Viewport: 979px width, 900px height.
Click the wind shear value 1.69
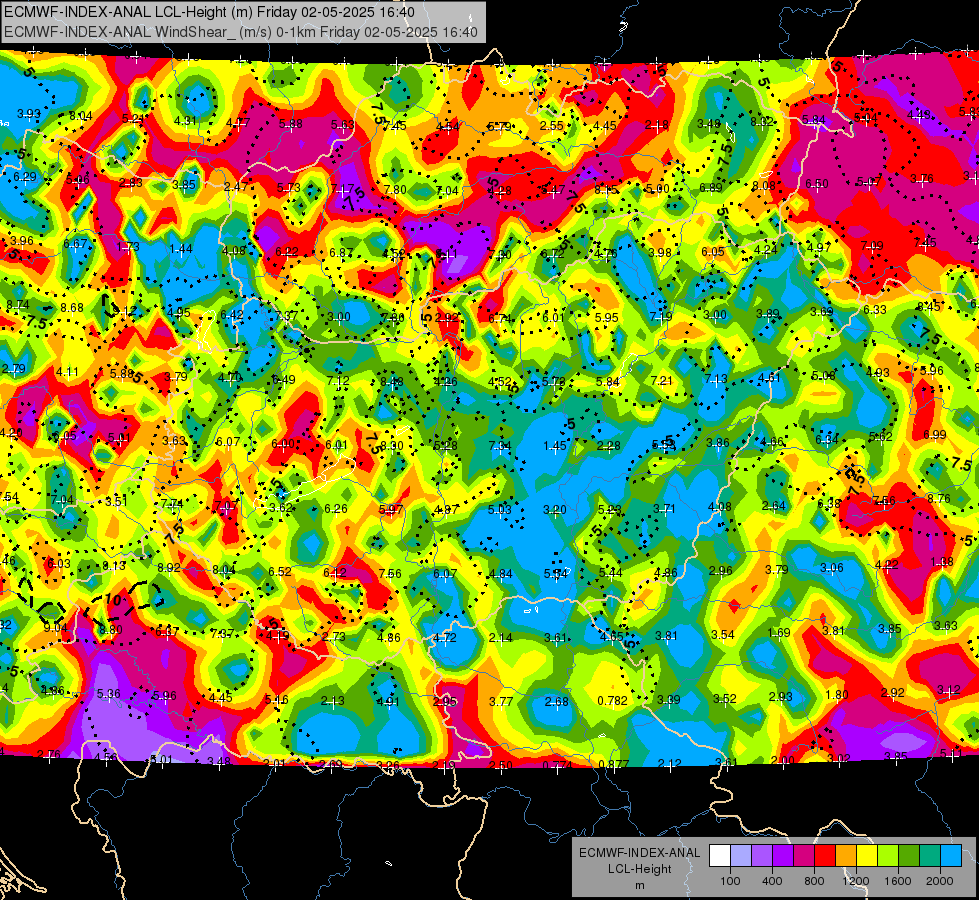coord(779,632)
